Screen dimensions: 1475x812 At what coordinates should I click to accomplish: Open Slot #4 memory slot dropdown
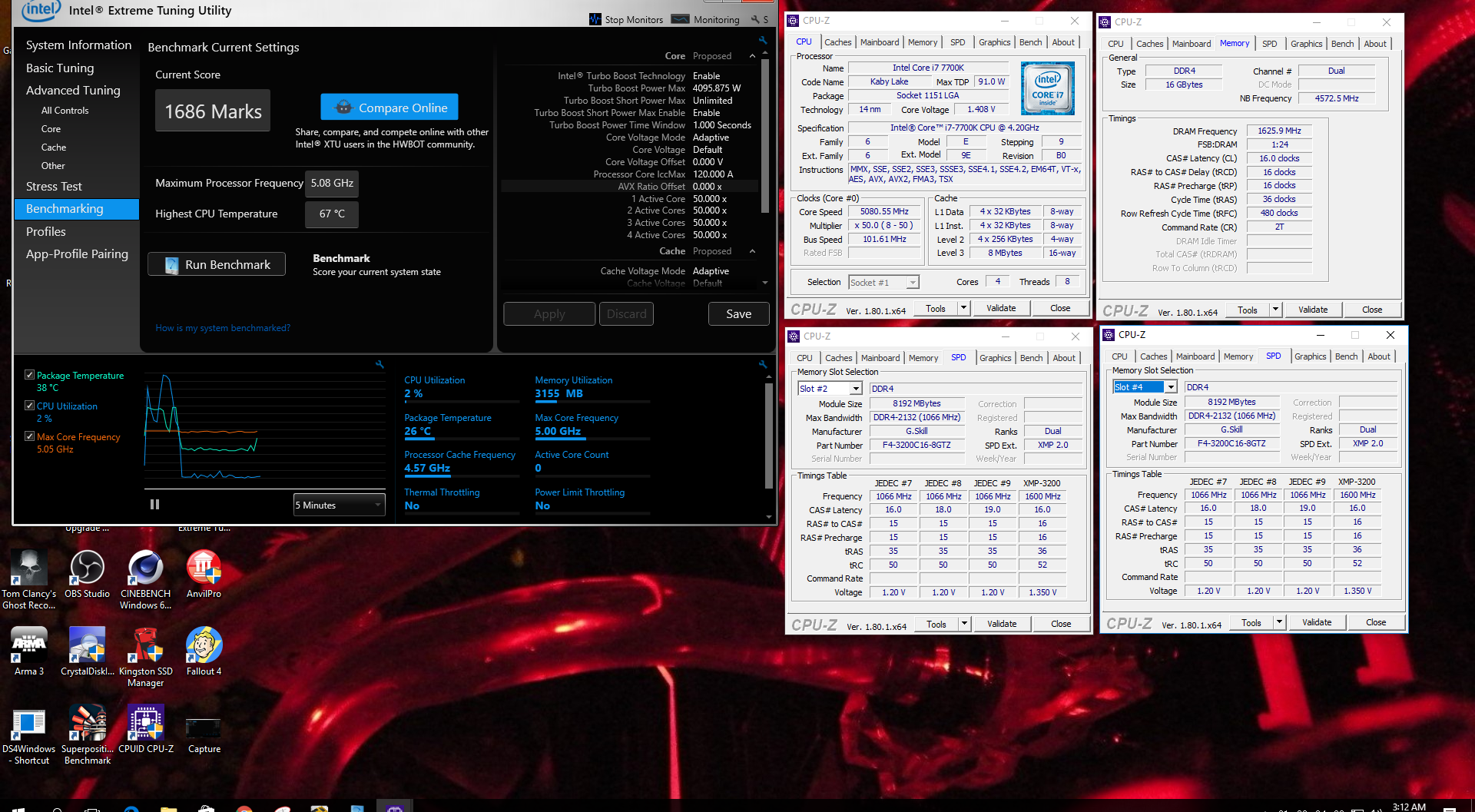click(x=1145, y=387)
